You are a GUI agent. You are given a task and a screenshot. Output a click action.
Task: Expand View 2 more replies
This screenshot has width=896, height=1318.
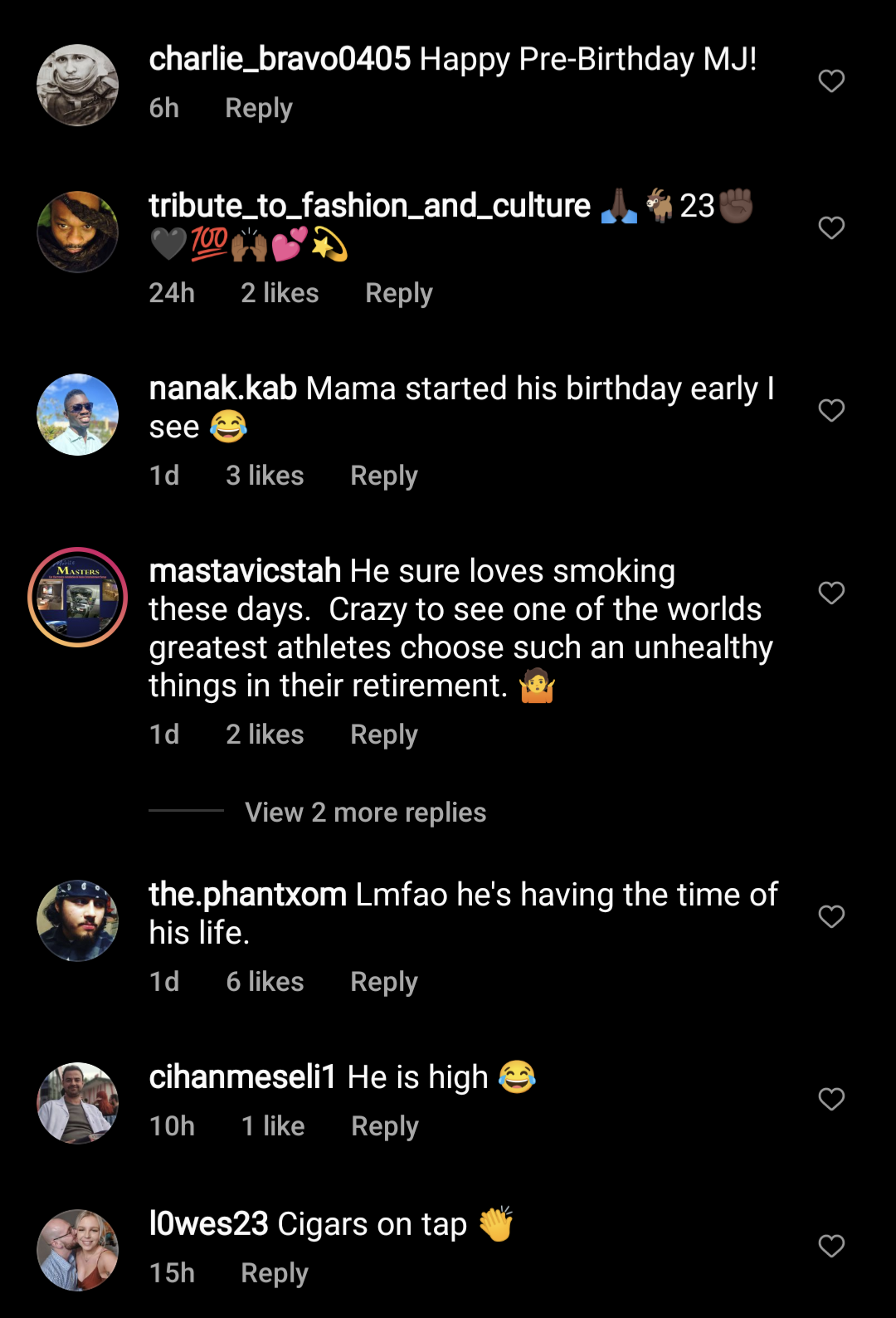click(x=365, y=812)
